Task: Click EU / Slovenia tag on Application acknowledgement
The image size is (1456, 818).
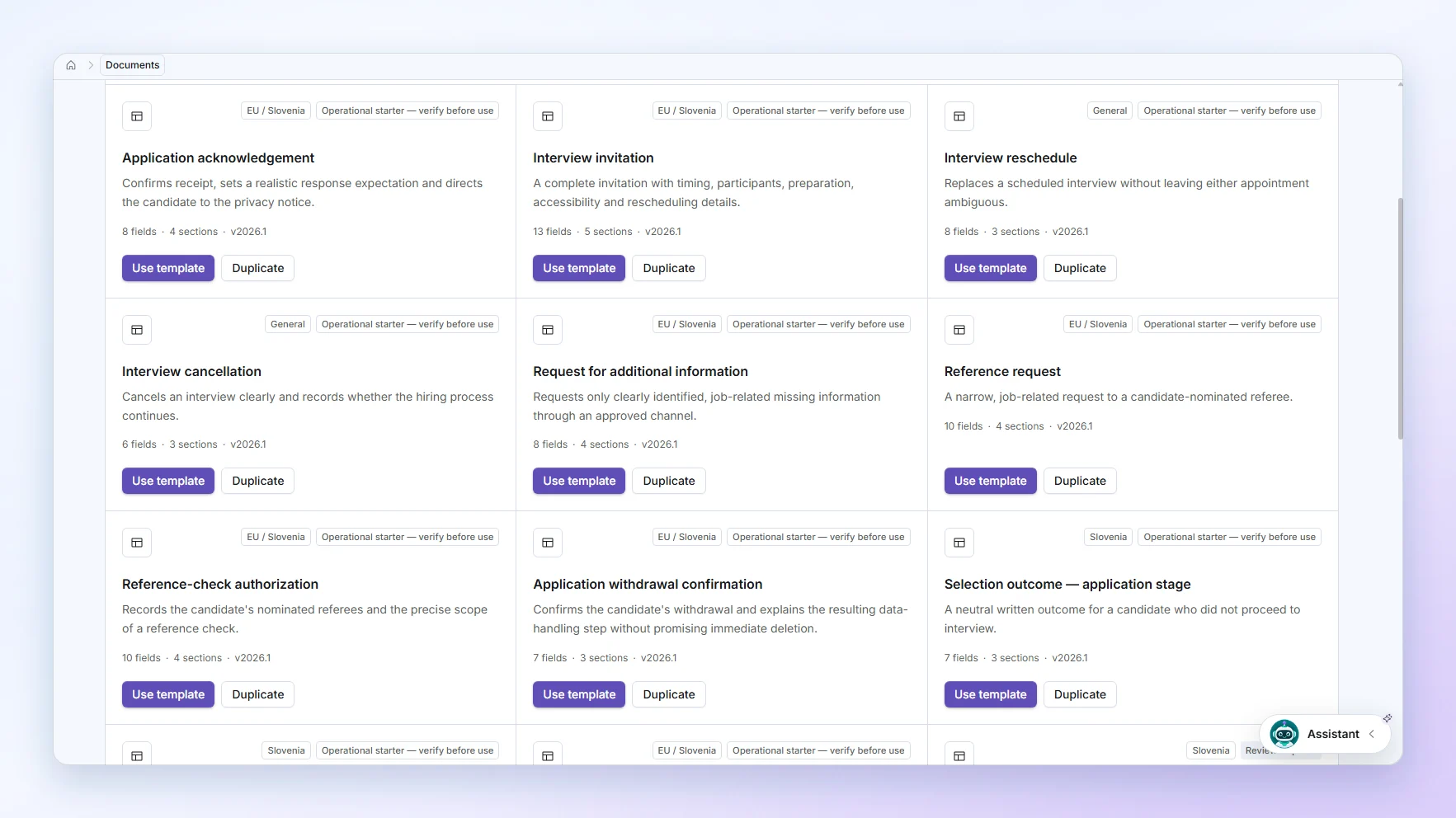Action: 276,110
